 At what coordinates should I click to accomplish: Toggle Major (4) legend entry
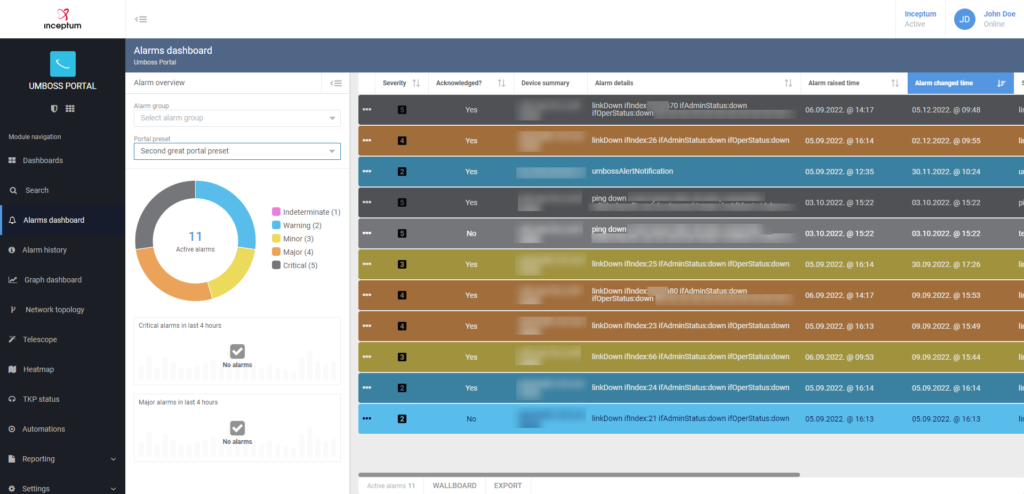pos(293,252)
